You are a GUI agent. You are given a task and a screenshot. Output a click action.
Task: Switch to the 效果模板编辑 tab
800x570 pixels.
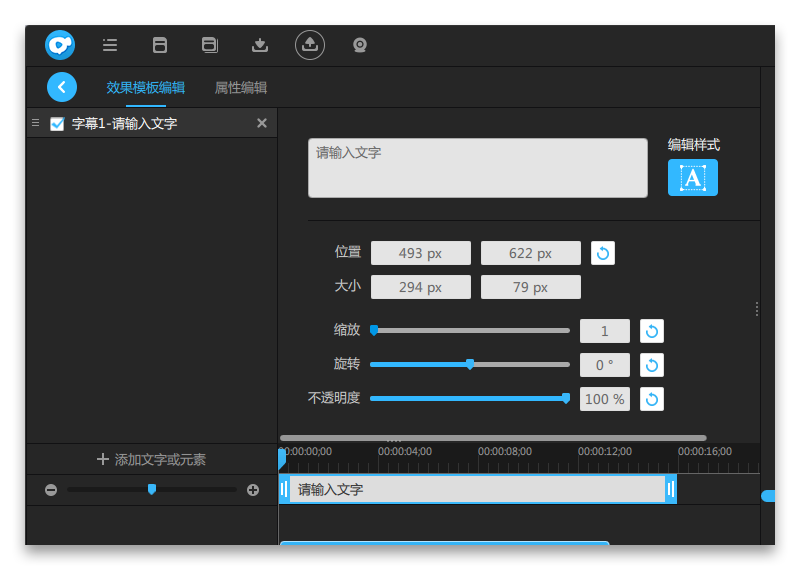pyautogui.click(x=145, y=88)
